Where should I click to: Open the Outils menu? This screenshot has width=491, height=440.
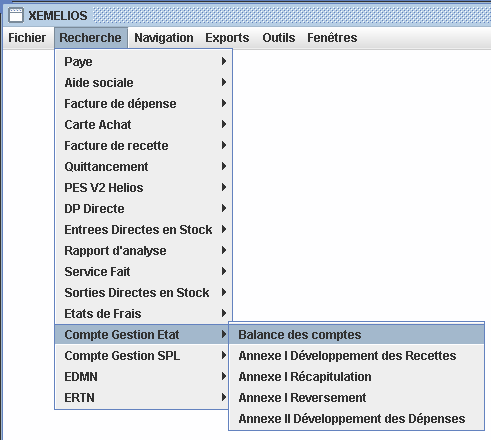(x=279, y=38)
